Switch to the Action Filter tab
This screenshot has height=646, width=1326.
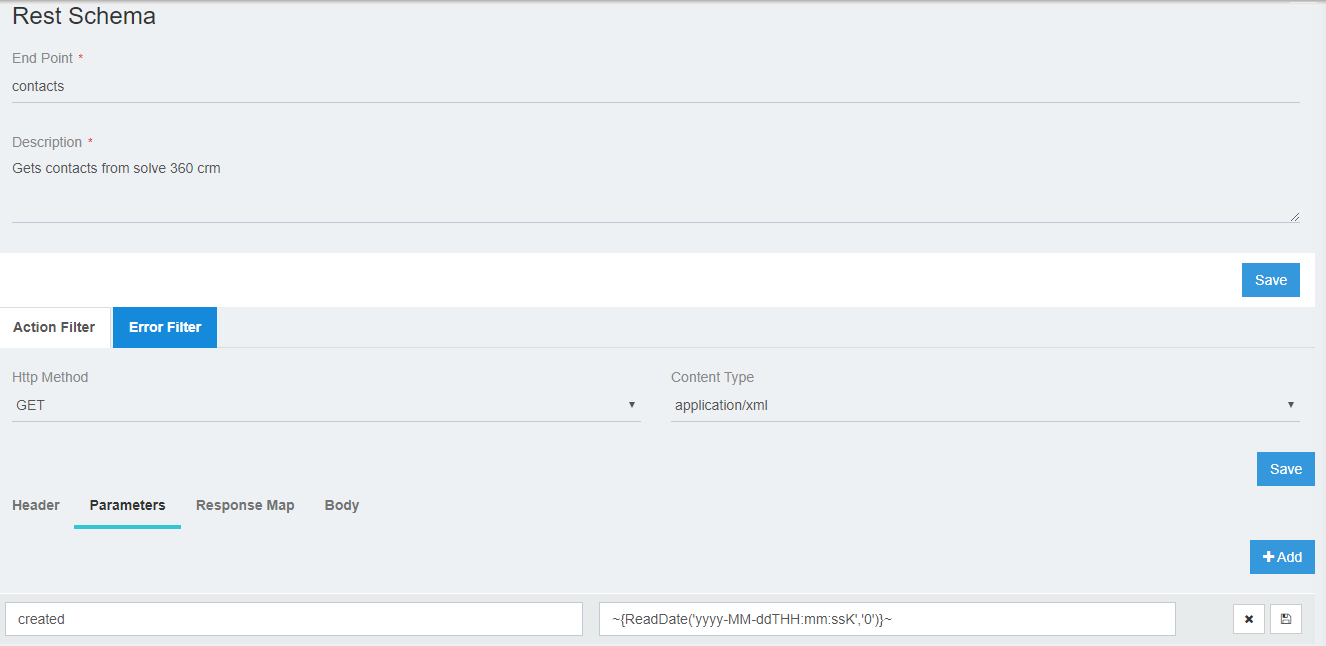click(54, 327)
